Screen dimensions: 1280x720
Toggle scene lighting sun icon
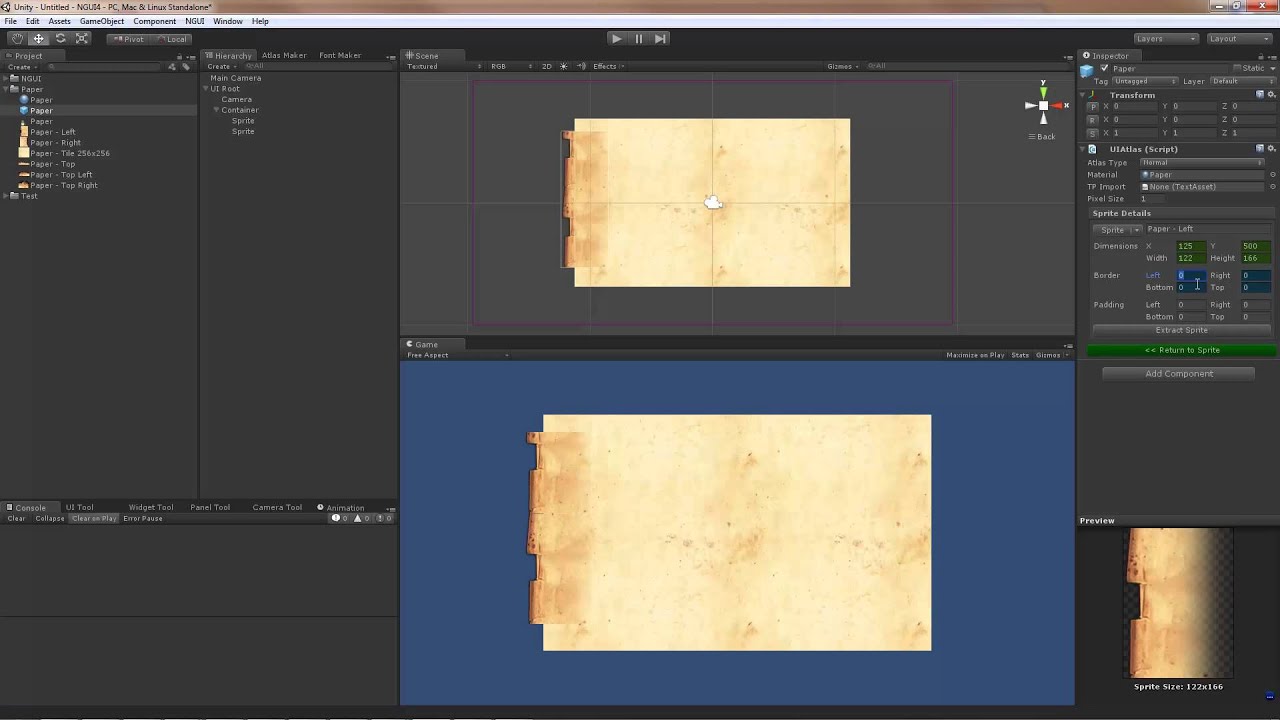[x=563, y=66]
